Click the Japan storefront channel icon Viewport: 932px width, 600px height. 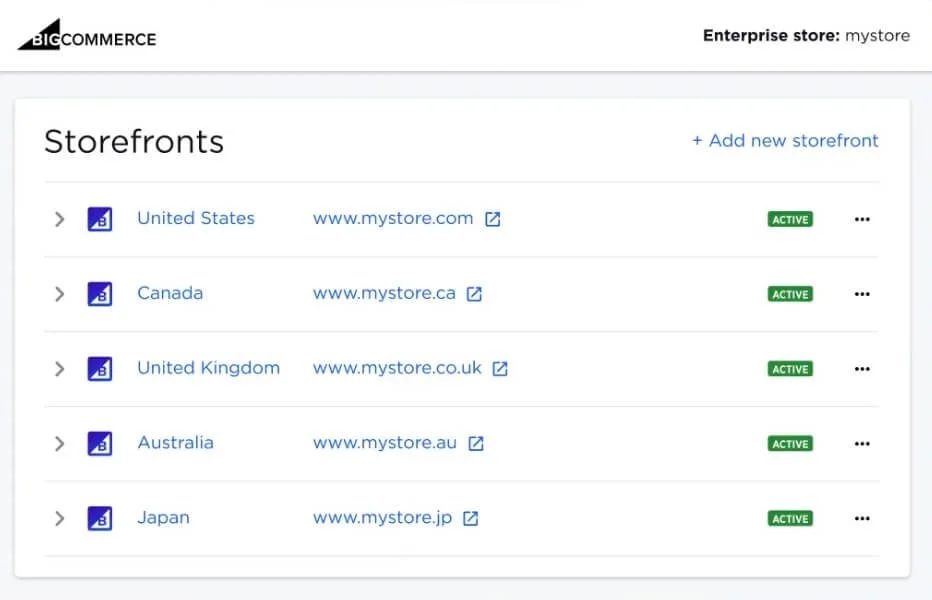coord(100,519)
